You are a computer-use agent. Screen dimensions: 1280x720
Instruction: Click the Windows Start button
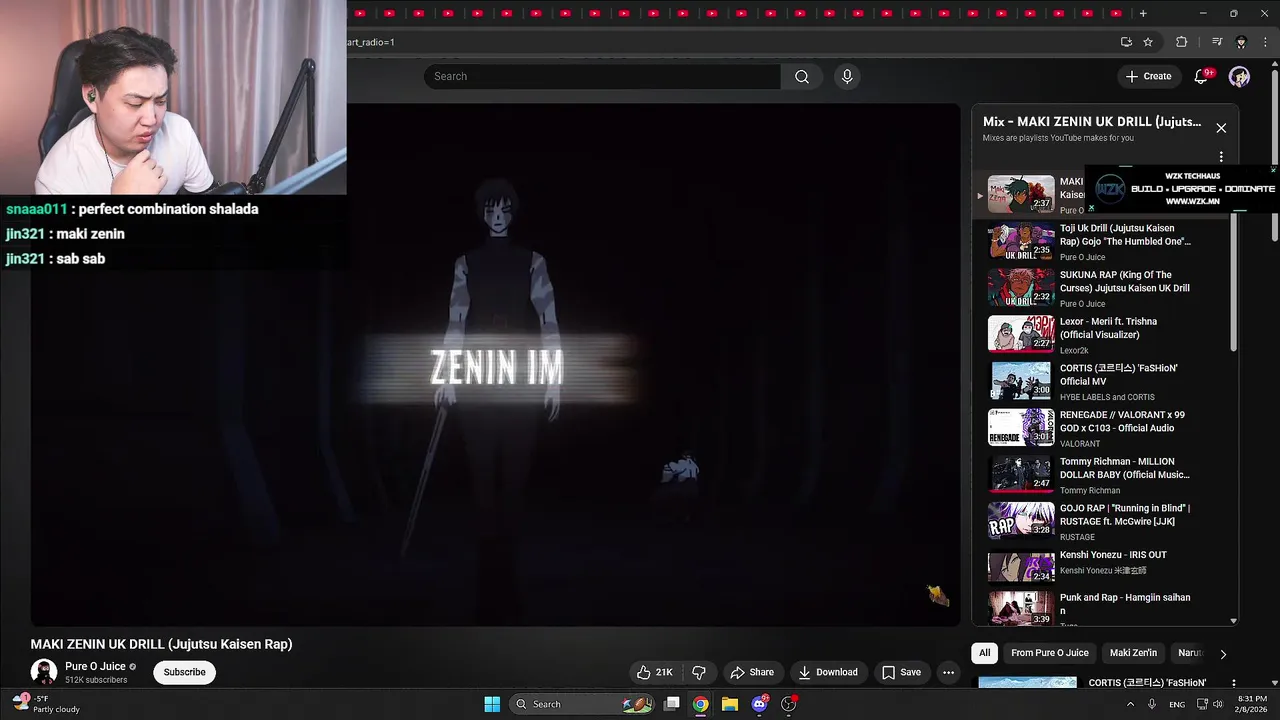click(x=492, y=704)
